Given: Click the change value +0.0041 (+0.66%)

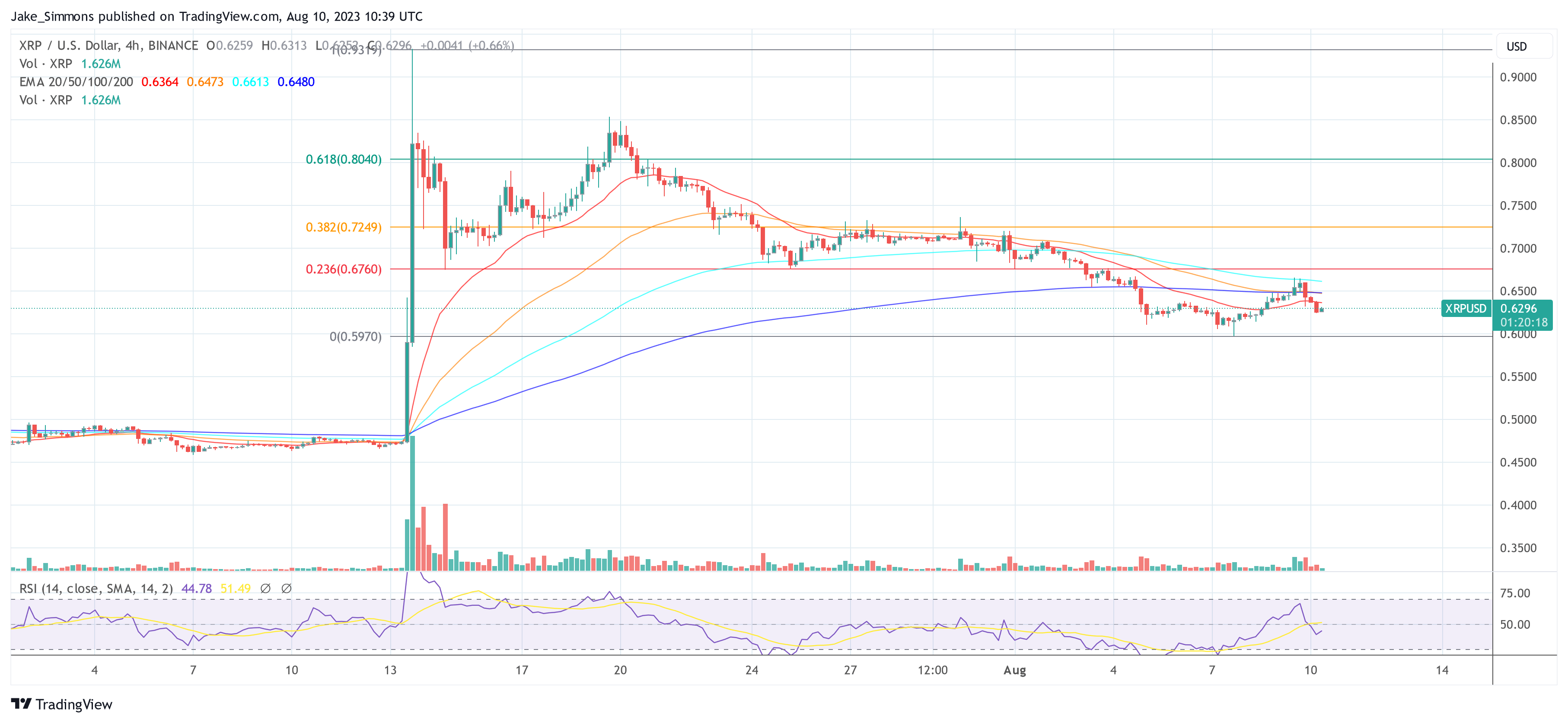Looking at the screenshot, I should [x=468, y=45].
